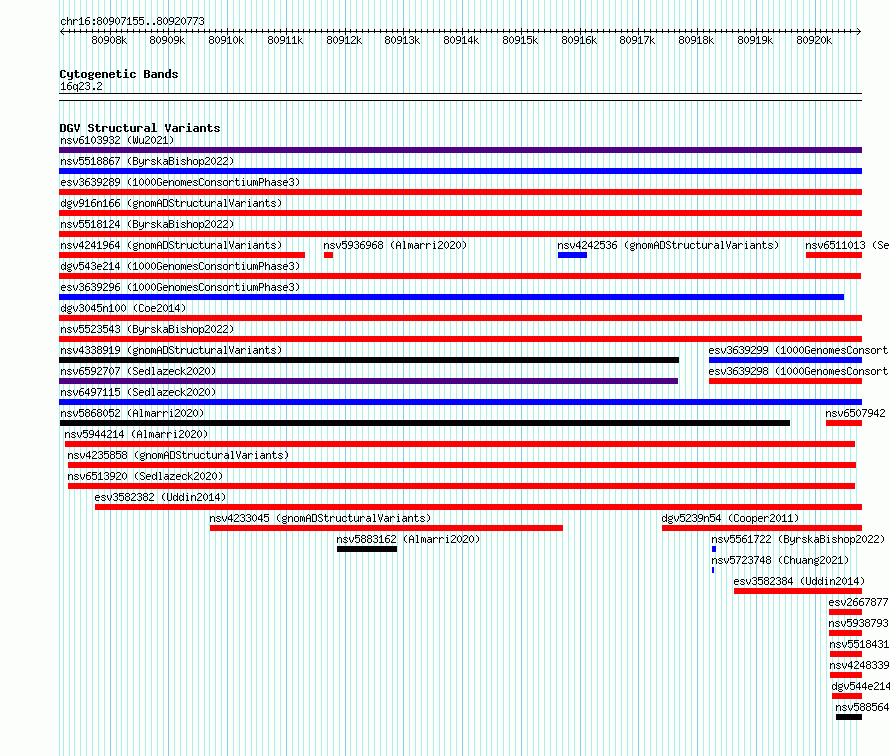Select nsv5723748 (Chuang2021) label
This screenshot has width=890, height=756.
point(780,560)
